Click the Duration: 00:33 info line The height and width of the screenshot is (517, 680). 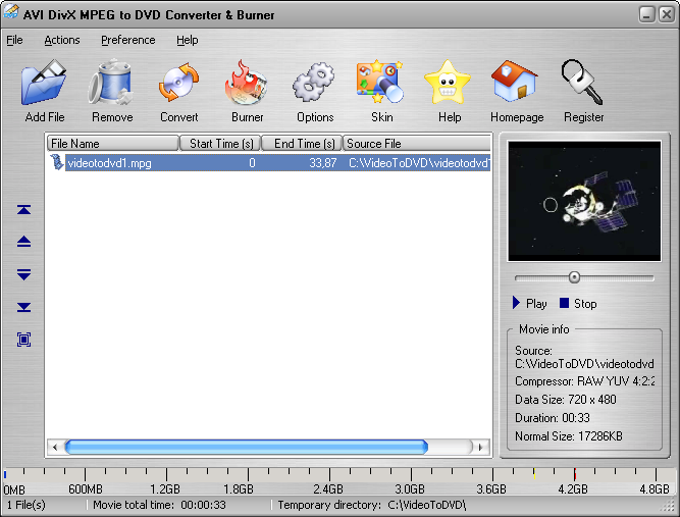552,418
